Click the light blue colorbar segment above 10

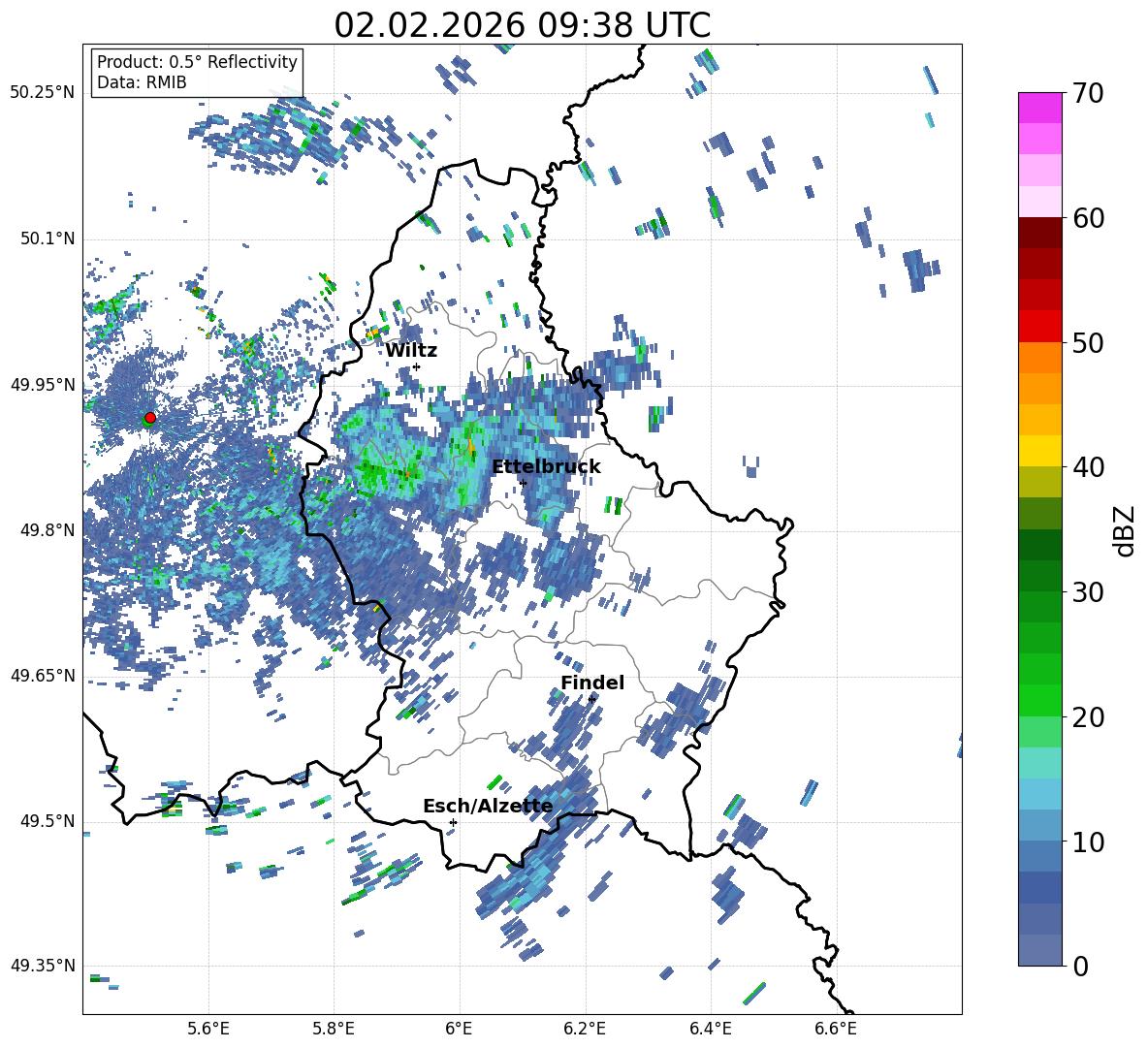point(1039,825)
